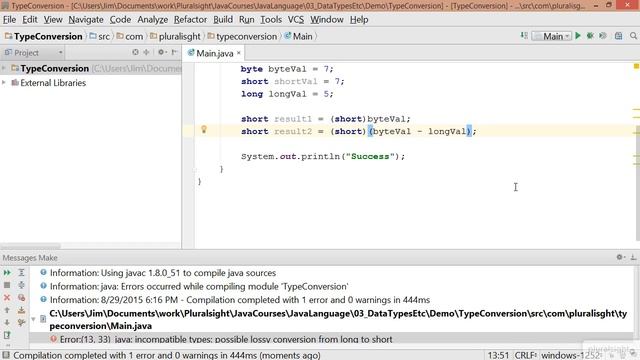Click Expand All icon in Messages panel
The width and height of the screenshot is (640, 360).
tap(21, 272)
